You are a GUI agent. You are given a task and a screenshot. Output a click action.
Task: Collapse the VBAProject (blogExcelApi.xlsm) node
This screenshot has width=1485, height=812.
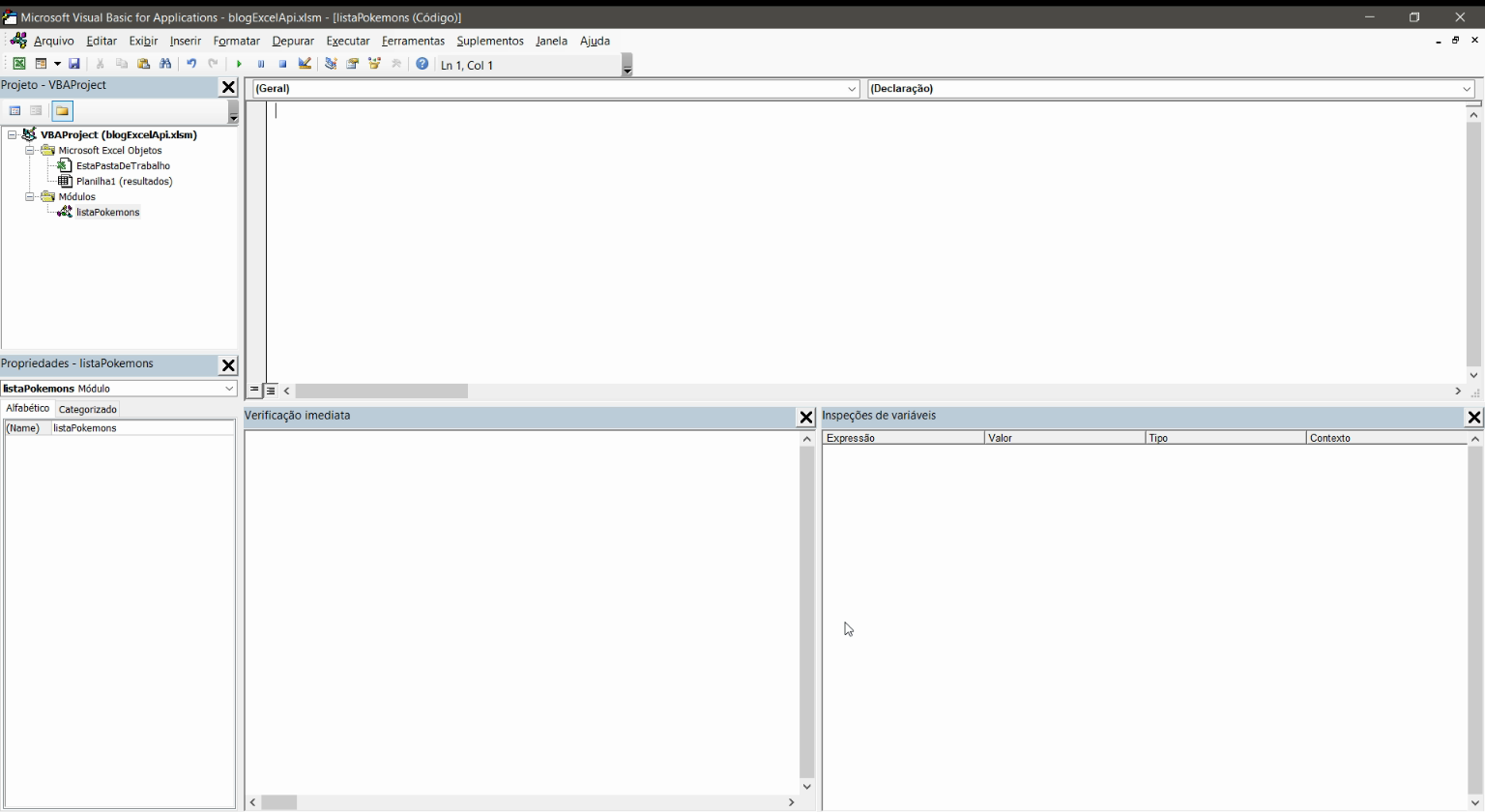pyautogui.click(x=12, y=135)
